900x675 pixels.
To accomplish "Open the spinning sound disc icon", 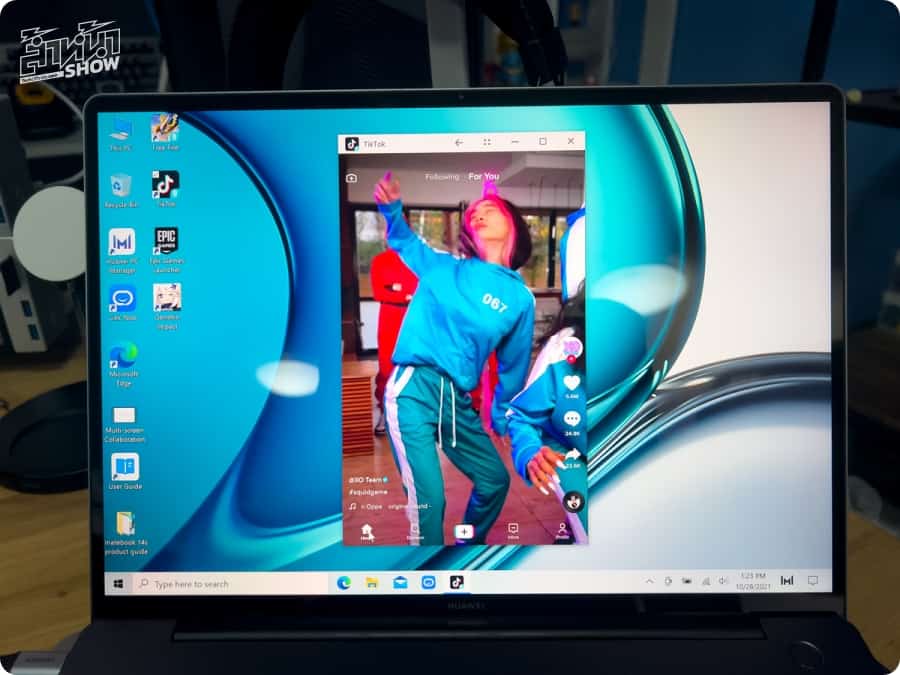I will [x=573, y=502].
